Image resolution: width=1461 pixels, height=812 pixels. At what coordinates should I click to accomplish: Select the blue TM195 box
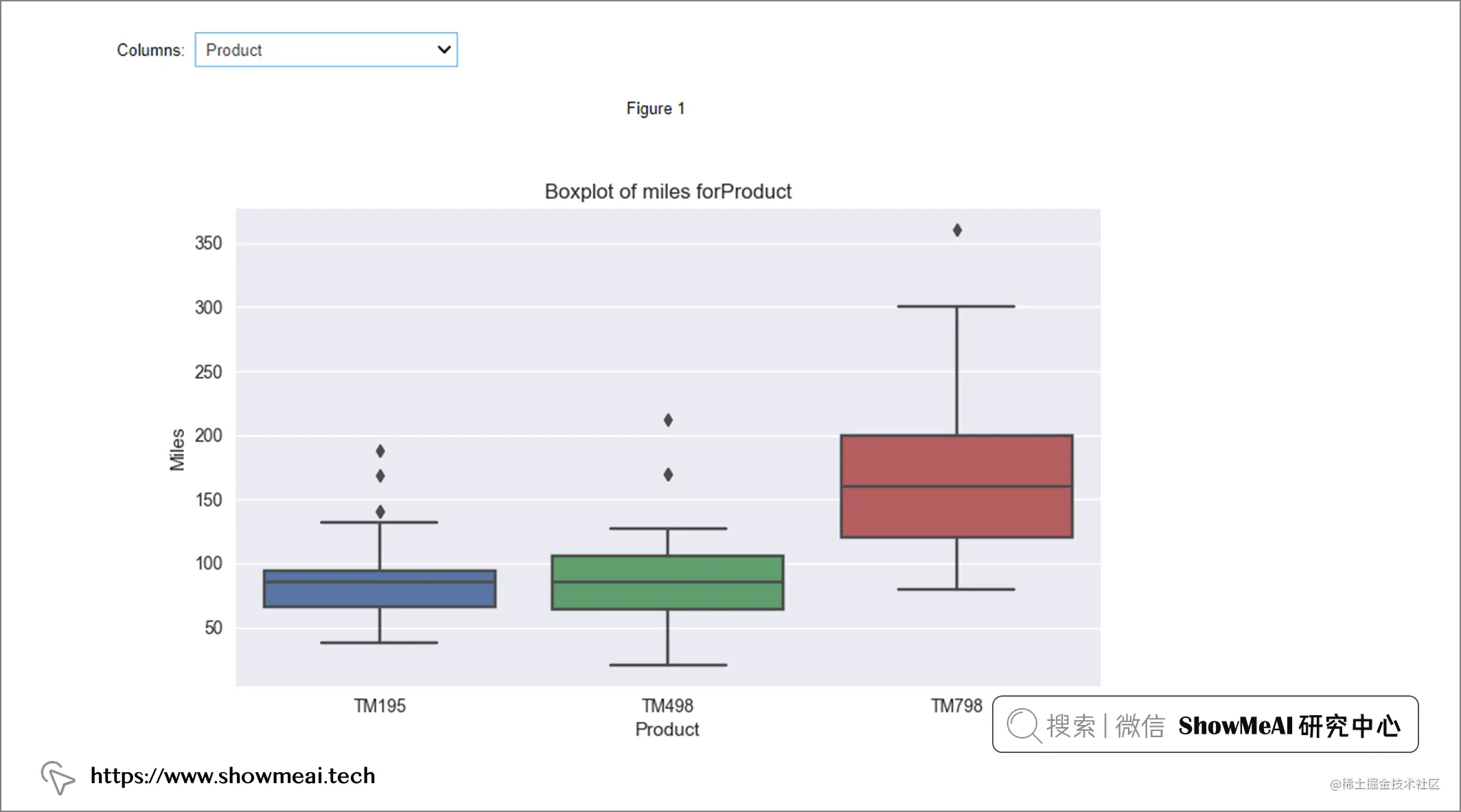click(x=380, y=588)
